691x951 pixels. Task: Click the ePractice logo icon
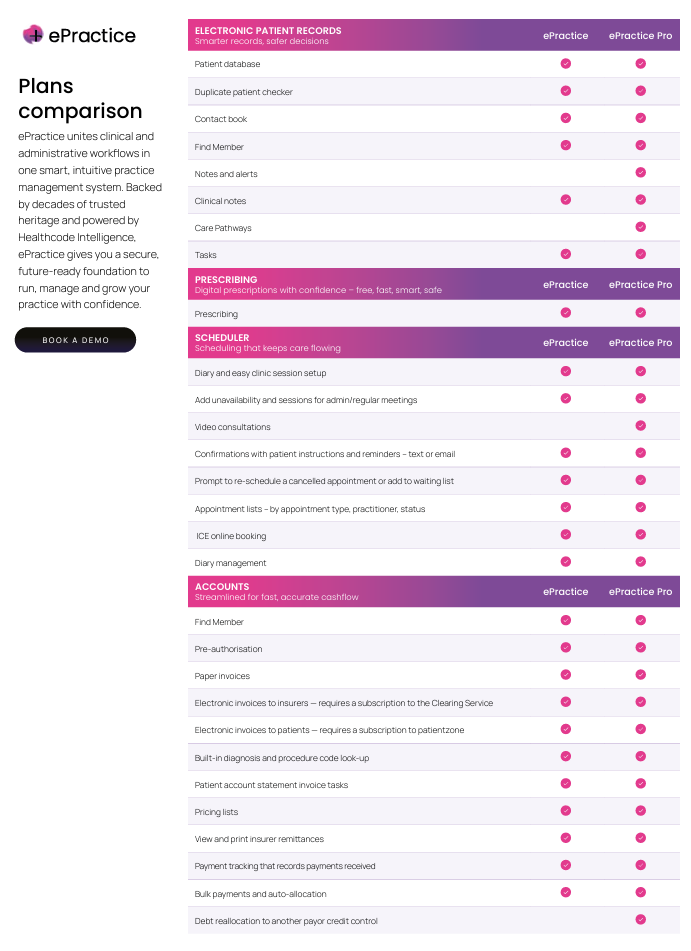(33, 35)
